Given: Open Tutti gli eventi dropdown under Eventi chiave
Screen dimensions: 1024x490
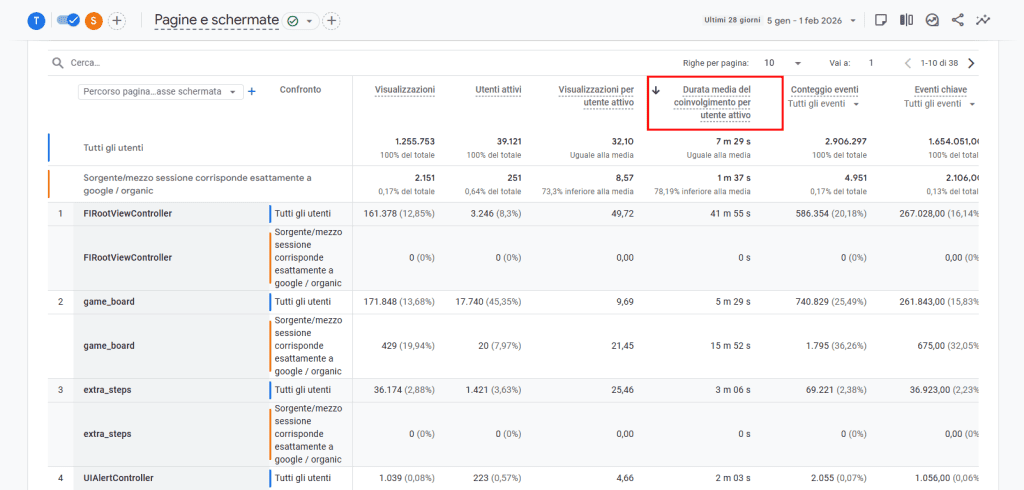Looking at the screenshot, I should [x=940, y=104].
